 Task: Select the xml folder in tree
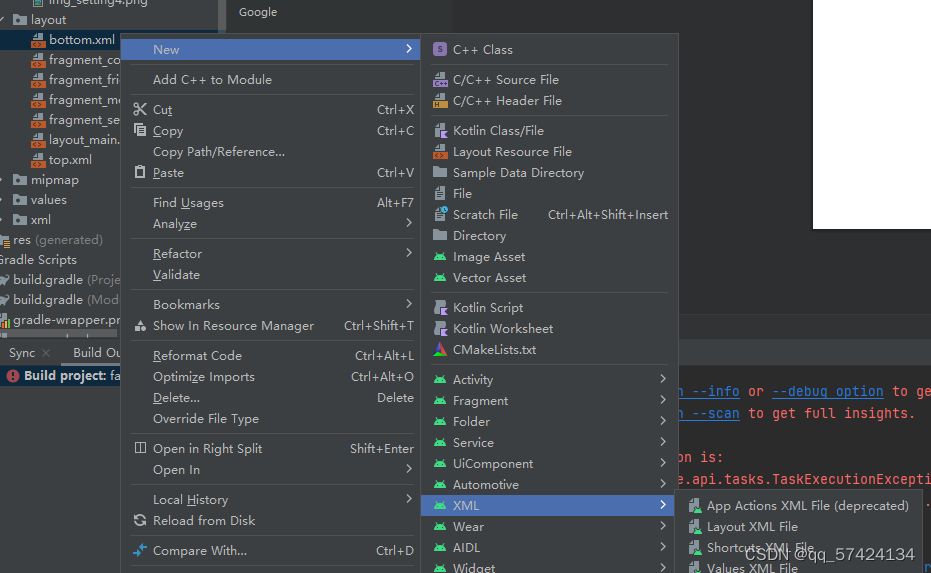(x=40, y=220)
